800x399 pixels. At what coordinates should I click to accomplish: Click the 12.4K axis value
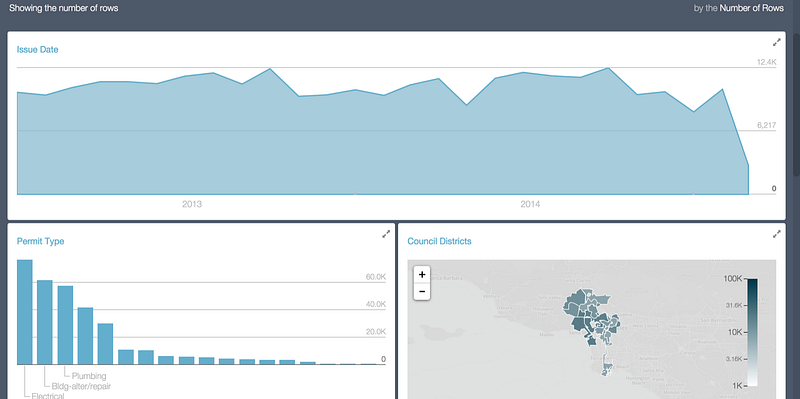tap(766, 62)
